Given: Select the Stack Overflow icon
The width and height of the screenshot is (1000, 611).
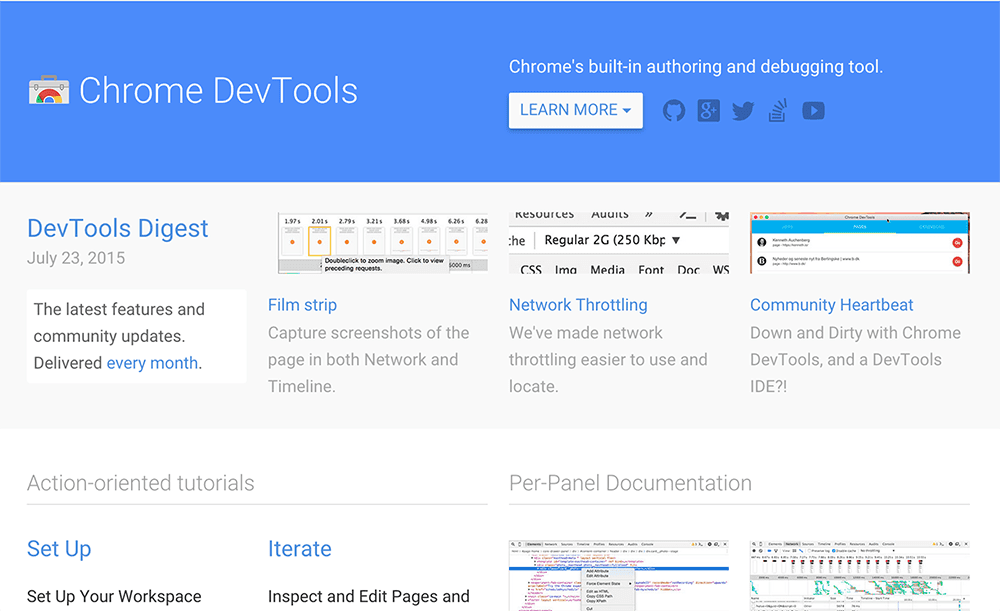Looking at the screenshot, I should pos(777,110).
